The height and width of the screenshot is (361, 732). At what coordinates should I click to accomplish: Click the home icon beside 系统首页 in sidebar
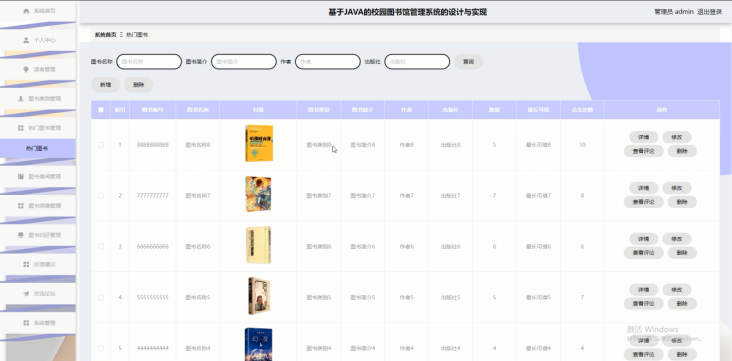click(26, 11)
